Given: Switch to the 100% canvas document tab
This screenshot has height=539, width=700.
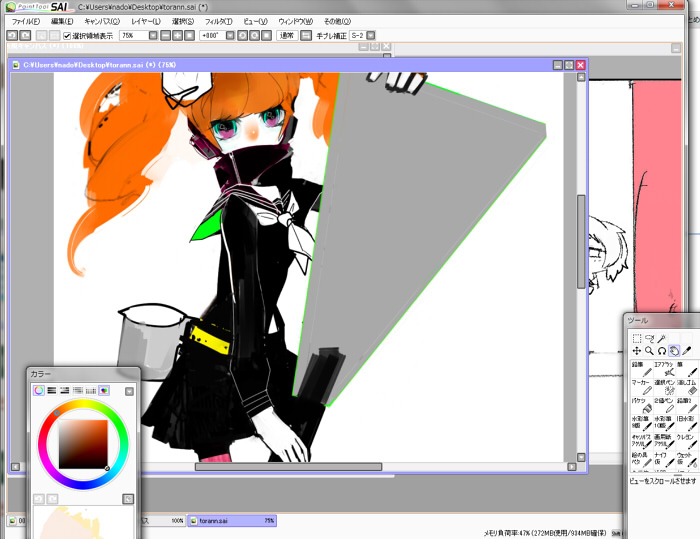Looking at the screenshot, I should click(x=163, y=521).
